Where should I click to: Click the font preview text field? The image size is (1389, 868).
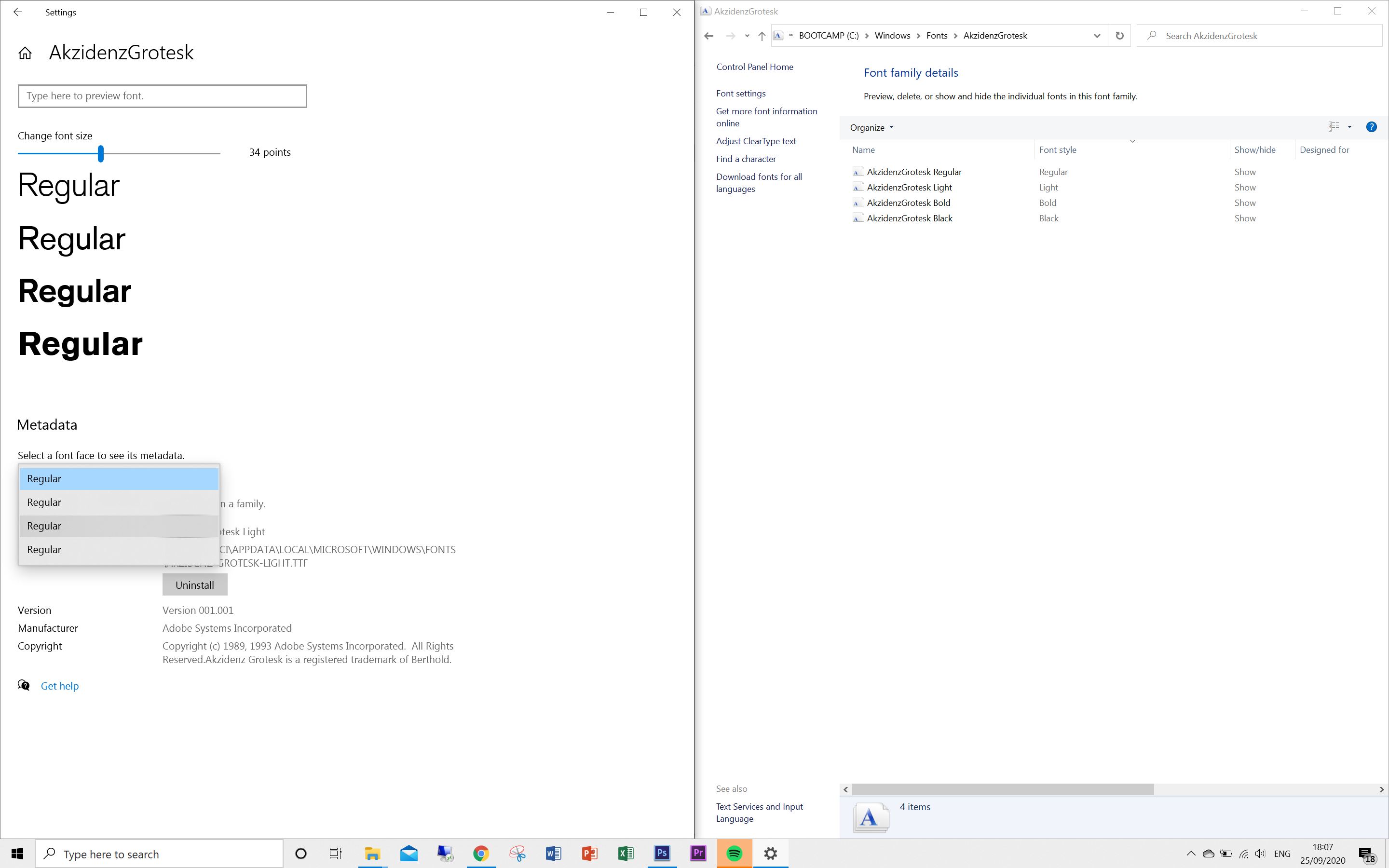pos(163,96)
